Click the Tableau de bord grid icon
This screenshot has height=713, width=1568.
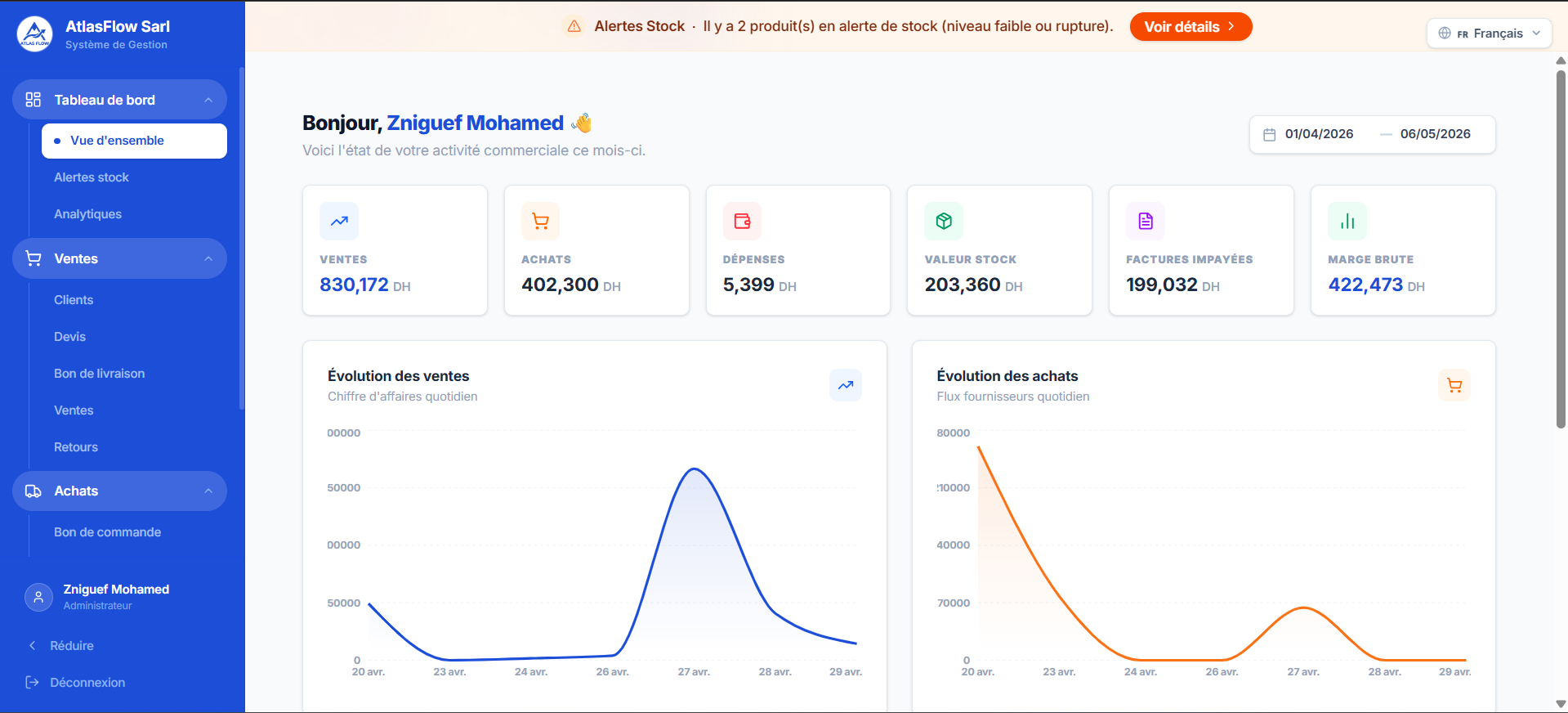34,100
